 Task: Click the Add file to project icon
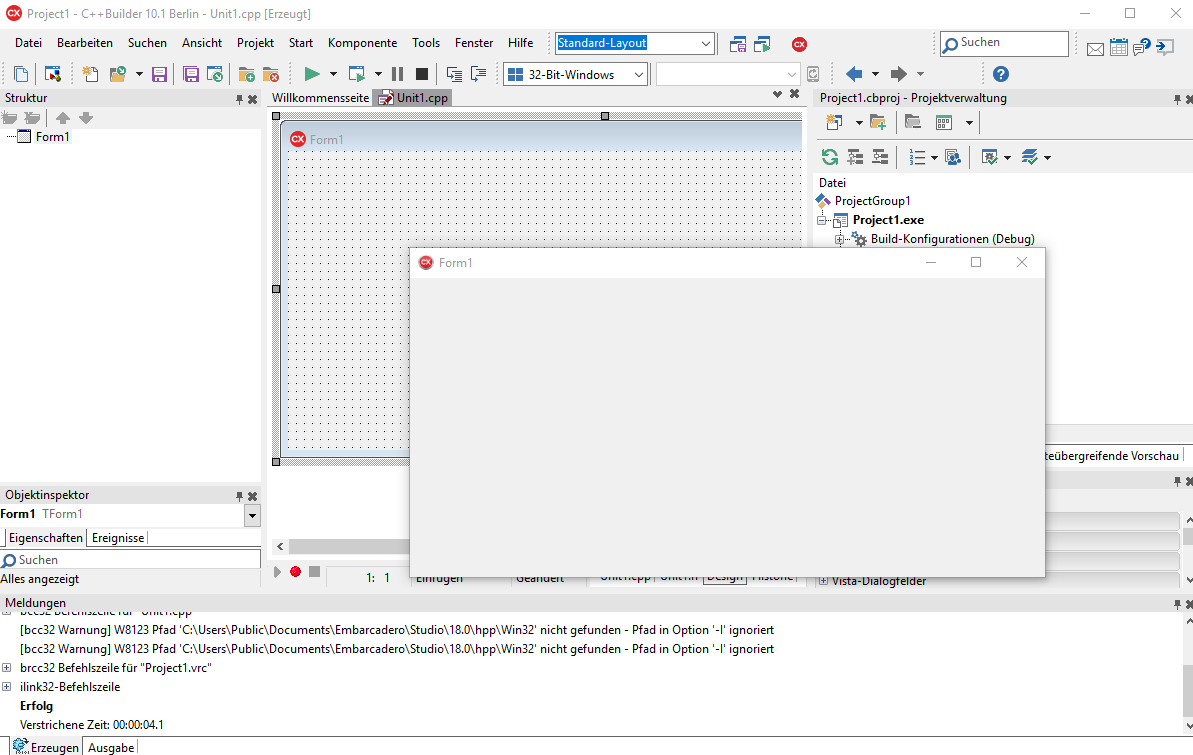[x=247, y=74]
